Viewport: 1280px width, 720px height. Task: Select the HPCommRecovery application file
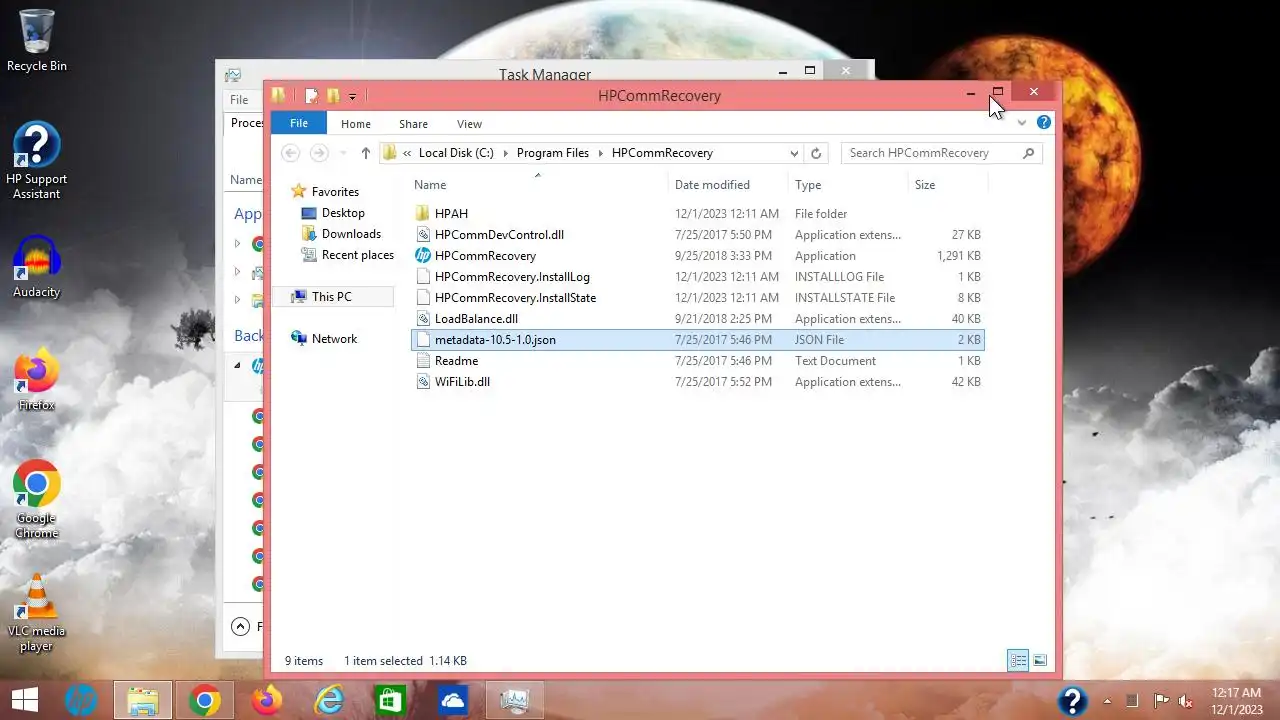click(x=698, y=255)
